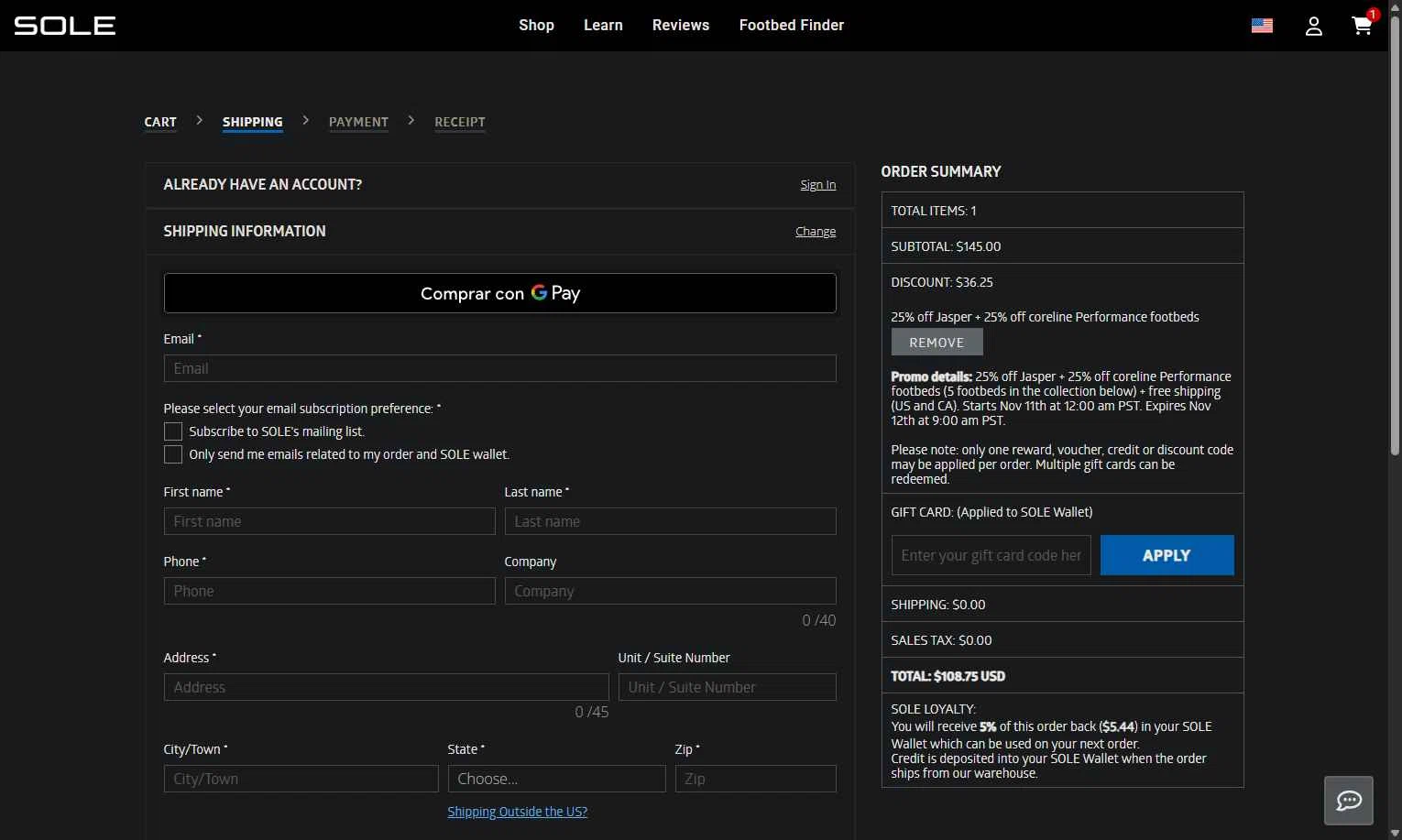Focus the Company field

pos(671,591)
